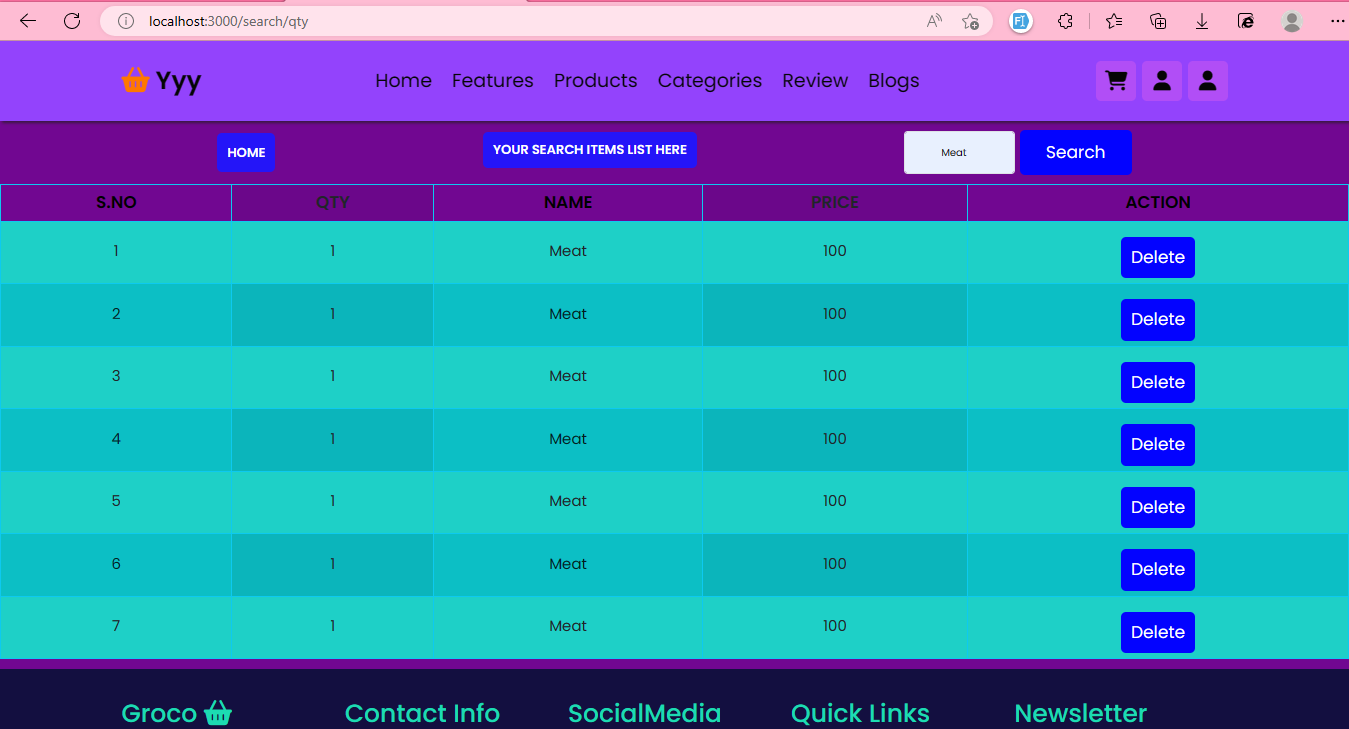Click inside the Meat search field
The height and width of the screenshot is (729, 1349).
(x=958, y=152)
